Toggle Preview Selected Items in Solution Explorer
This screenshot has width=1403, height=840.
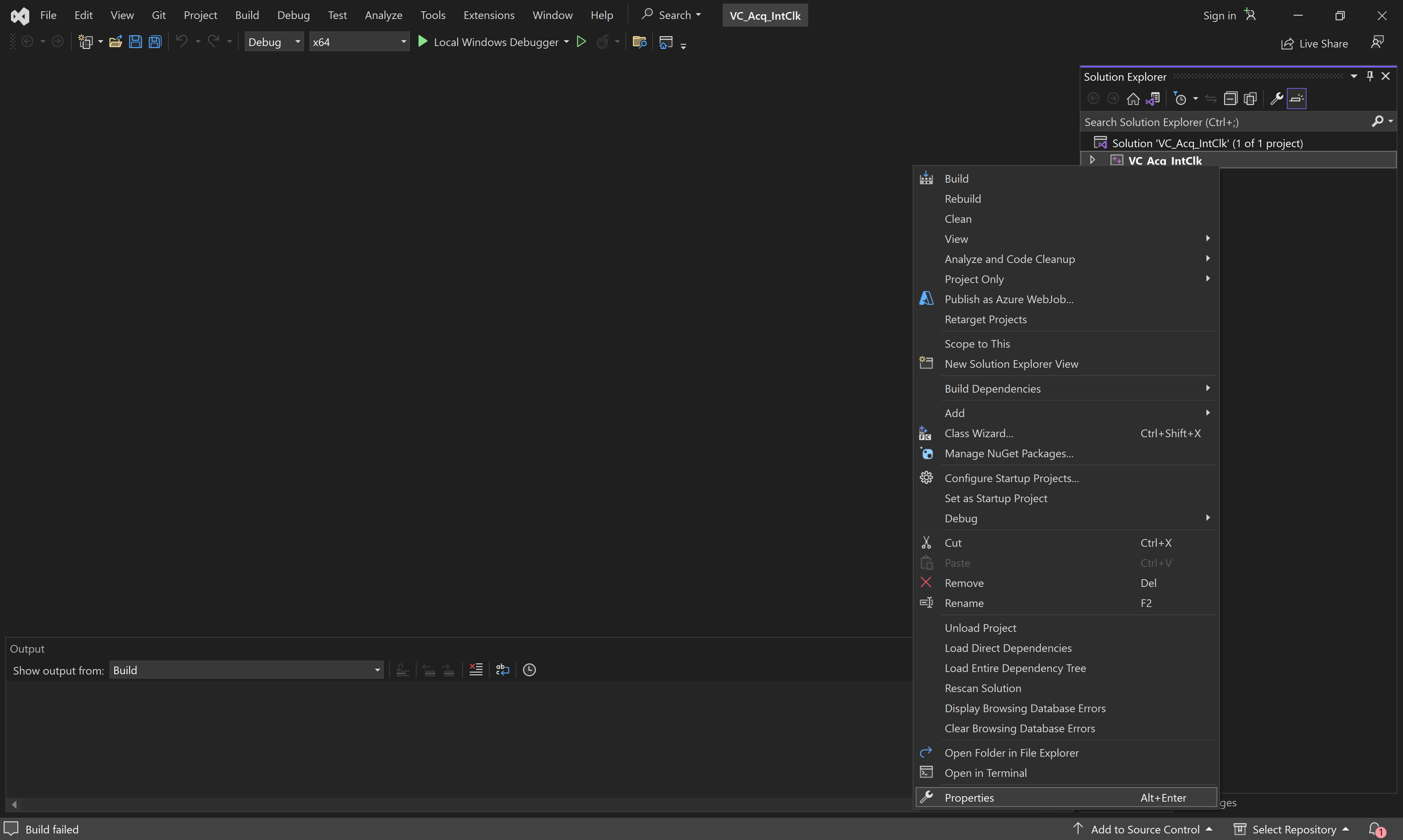click(x=1297, y=99)
